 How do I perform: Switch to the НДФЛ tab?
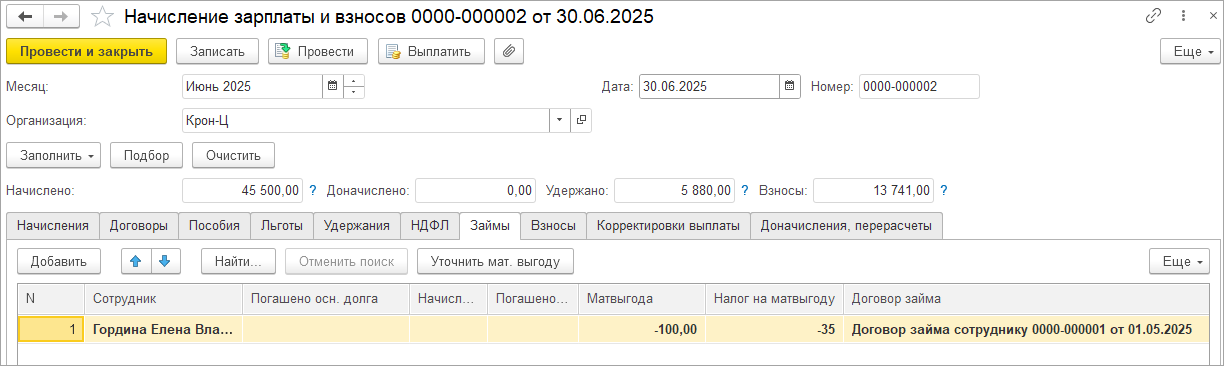(x=430, y=226)
